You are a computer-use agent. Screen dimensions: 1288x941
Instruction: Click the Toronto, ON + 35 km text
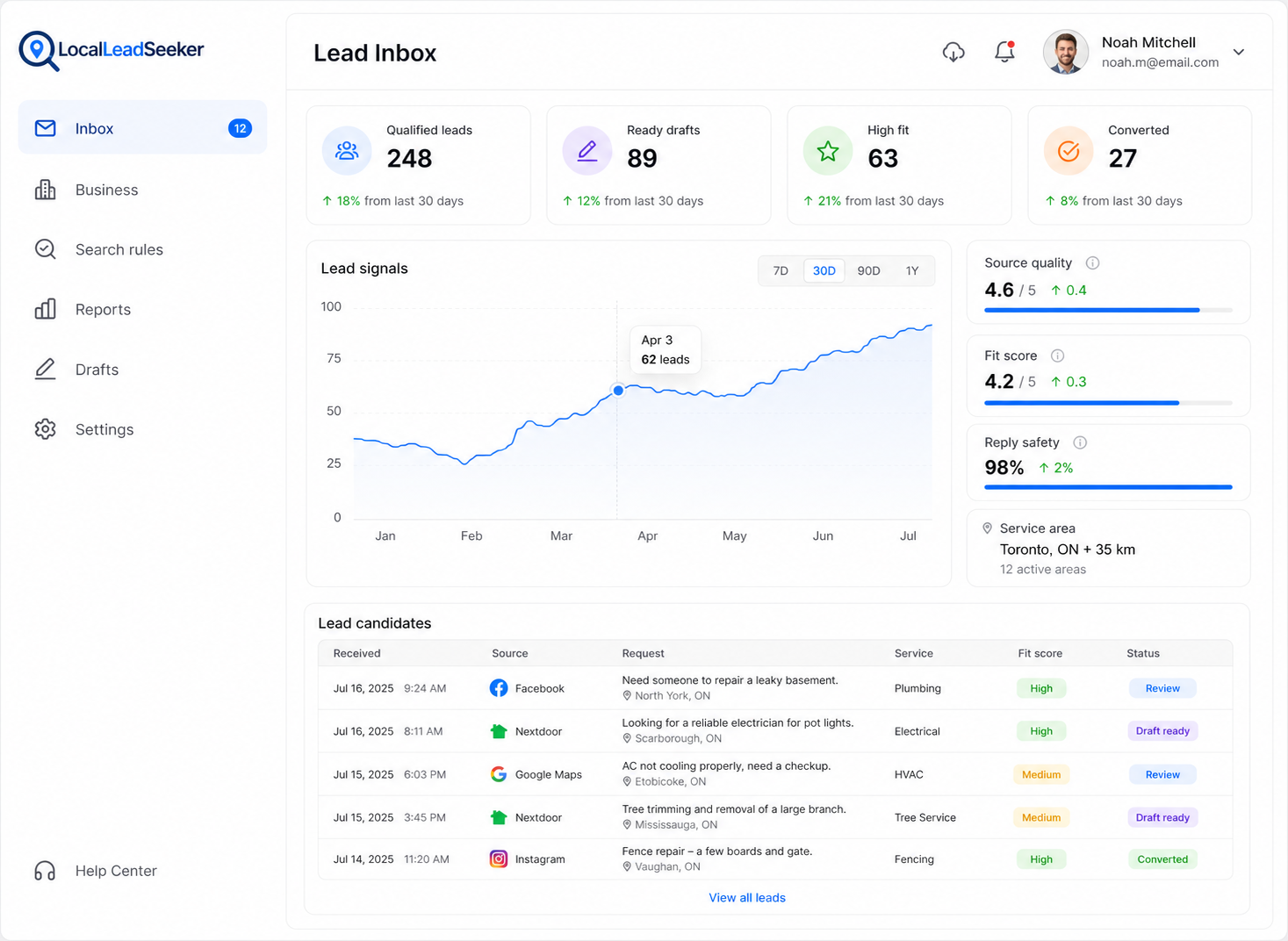[x=1068, y=550]
